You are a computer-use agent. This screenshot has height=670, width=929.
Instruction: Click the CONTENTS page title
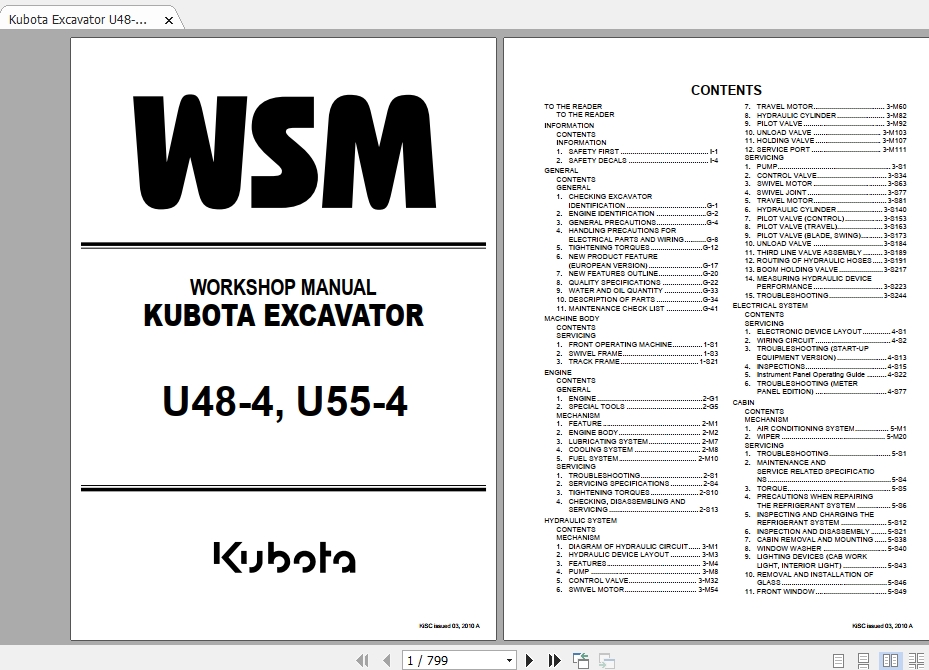click(726, 90)
